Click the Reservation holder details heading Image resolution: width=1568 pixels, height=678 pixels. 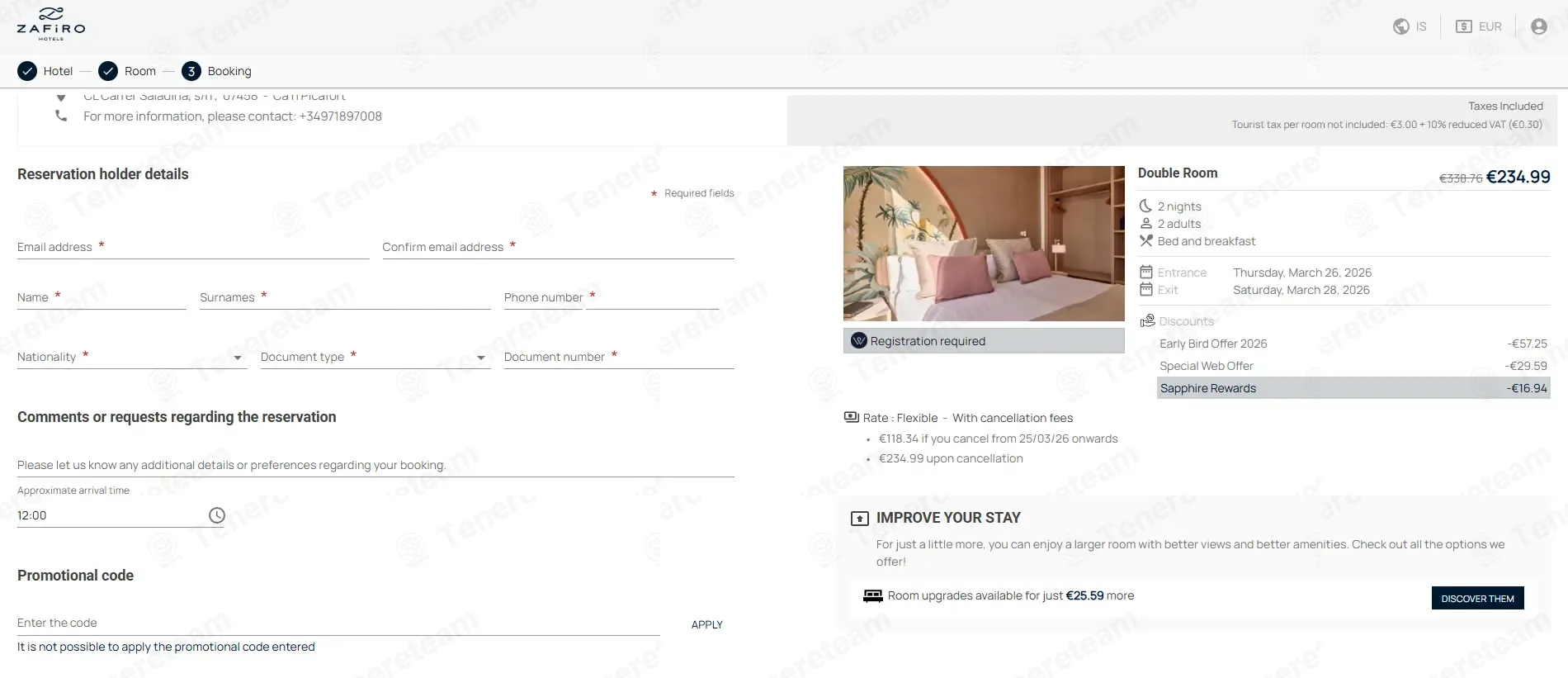pos(103,174)
